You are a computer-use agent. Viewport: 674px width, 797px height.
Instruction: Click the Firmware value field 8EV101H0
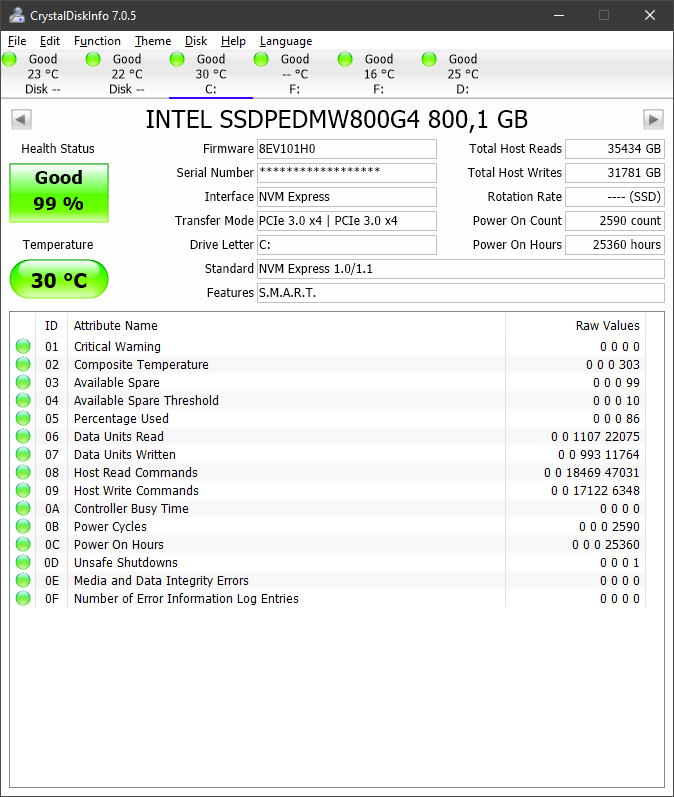tap(346, 149)
